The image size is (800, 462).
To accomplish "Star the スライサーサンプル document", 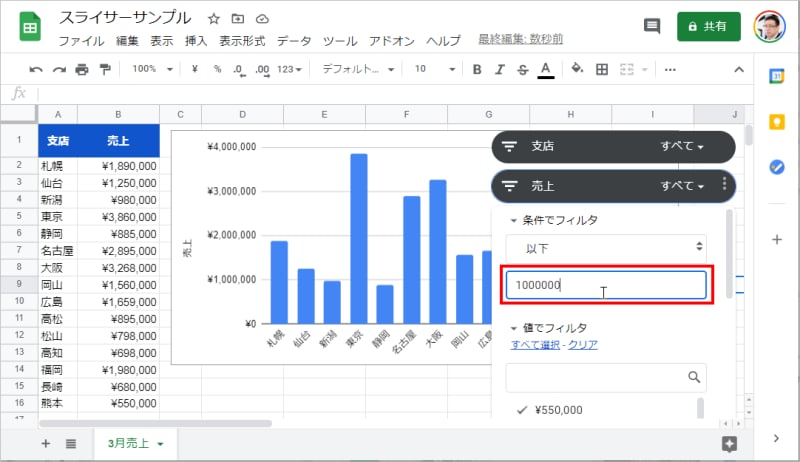I will click(x=214, y=19).
